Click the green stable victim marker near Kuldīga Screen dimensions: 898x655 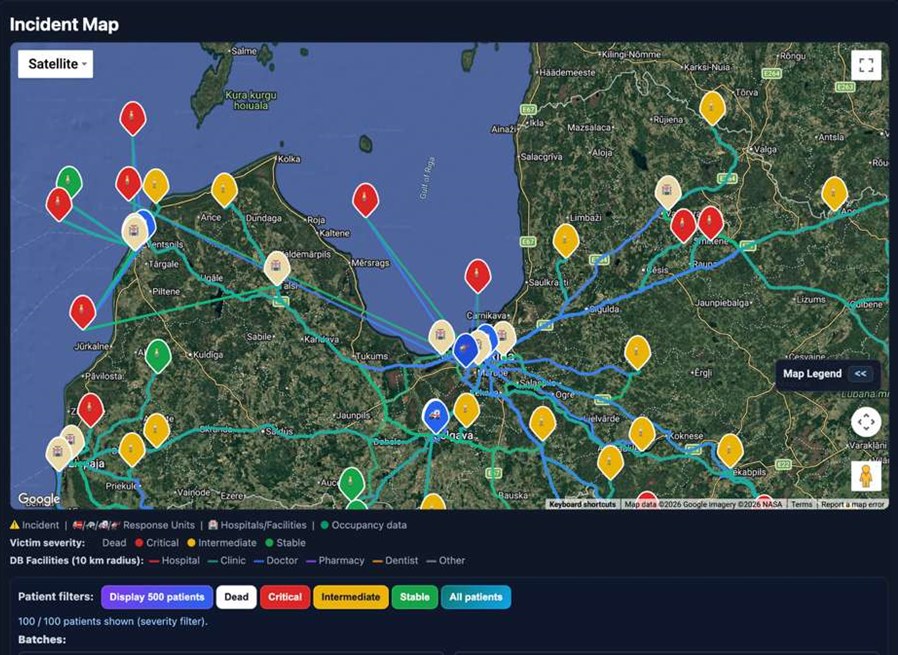tap(157, 356)
